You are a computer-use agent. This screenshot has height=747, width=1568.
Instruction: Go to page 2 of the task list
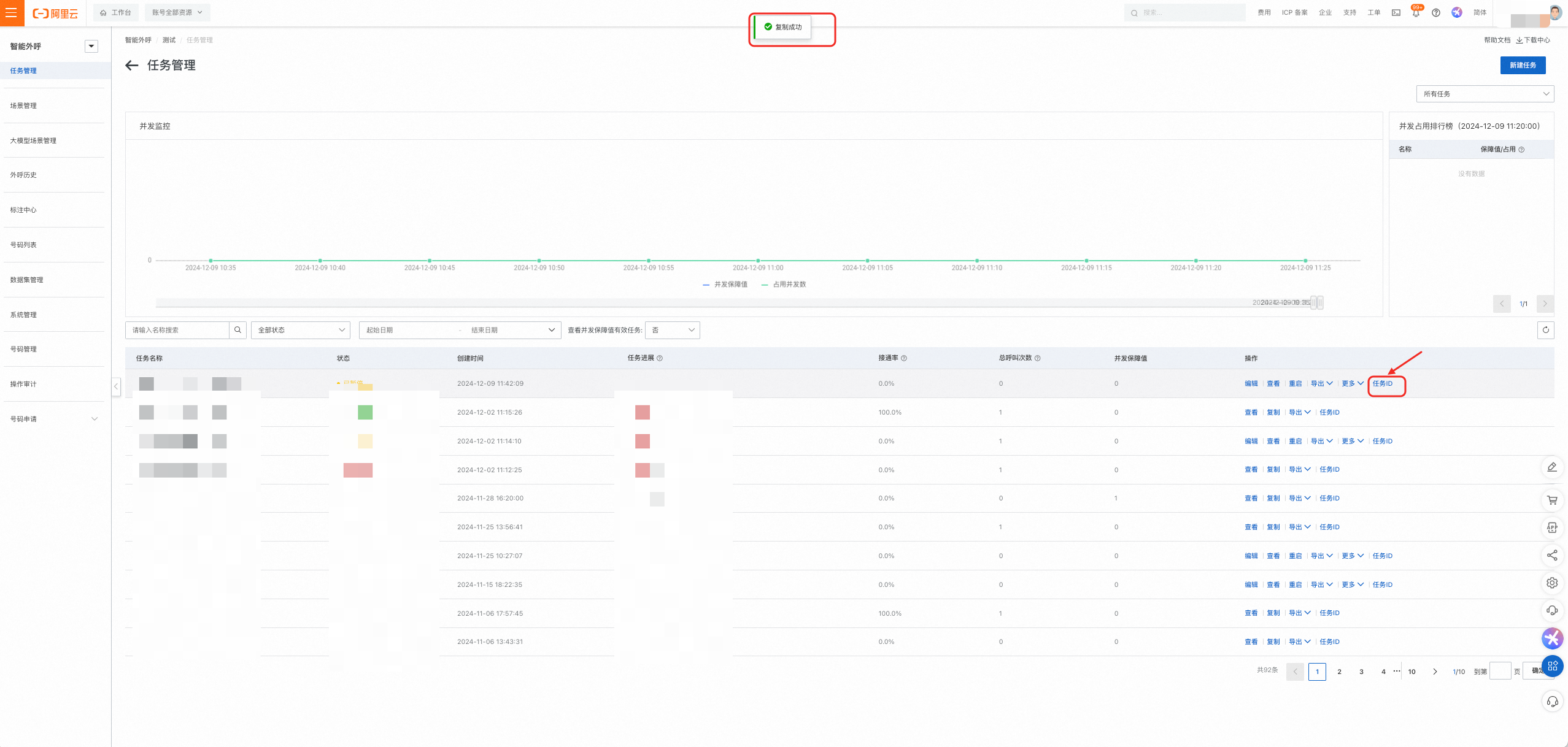(1339, 672)
